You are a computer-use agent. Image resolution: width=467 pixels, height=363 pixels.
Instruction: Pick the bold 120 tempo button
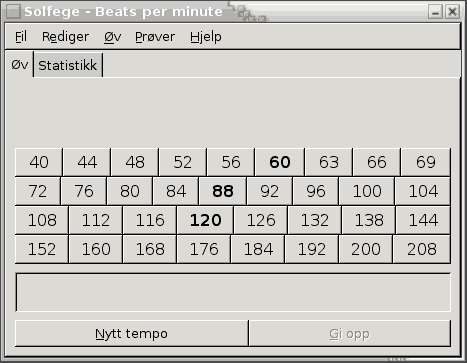coord(205,220)
